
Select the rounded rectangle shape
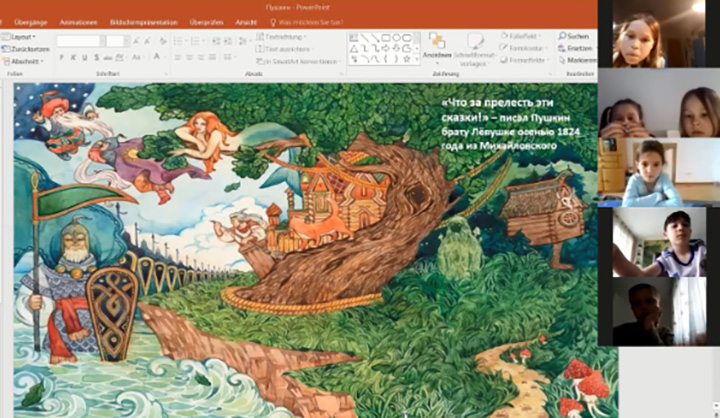point(407,38)
